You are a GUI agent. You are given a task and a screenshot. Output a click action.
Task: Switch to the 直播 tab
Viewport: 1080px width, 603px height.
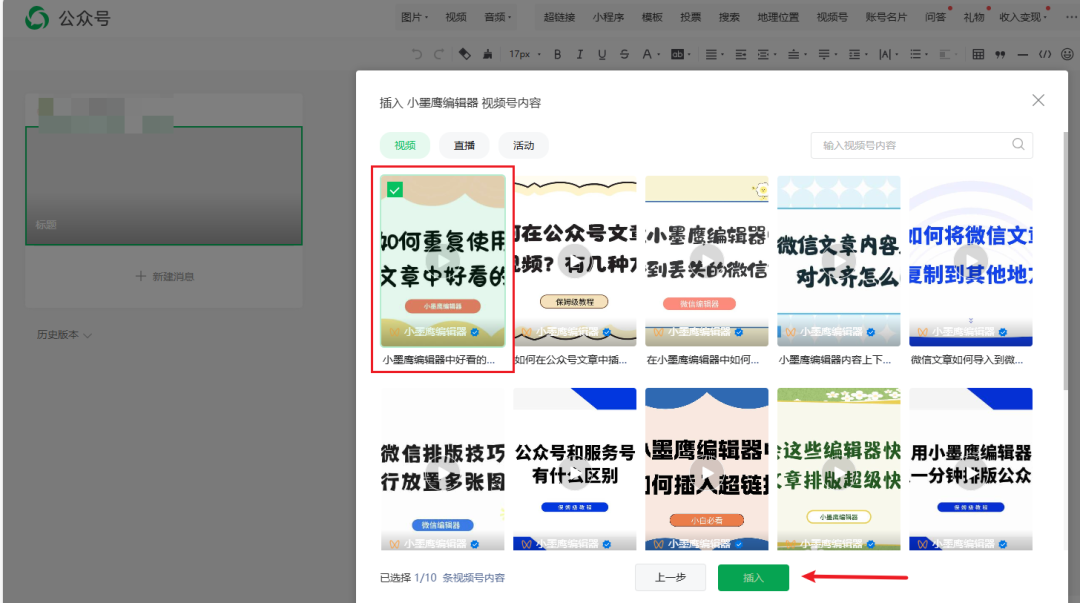464,145
